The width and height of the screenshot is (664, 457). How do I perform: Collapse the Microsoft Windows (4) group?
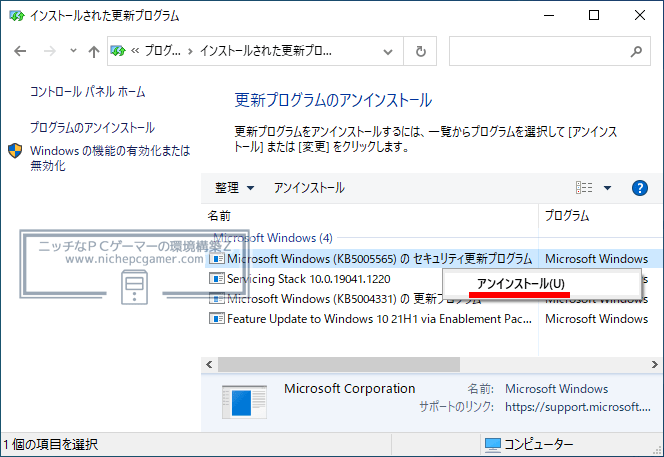coord(273,238)
